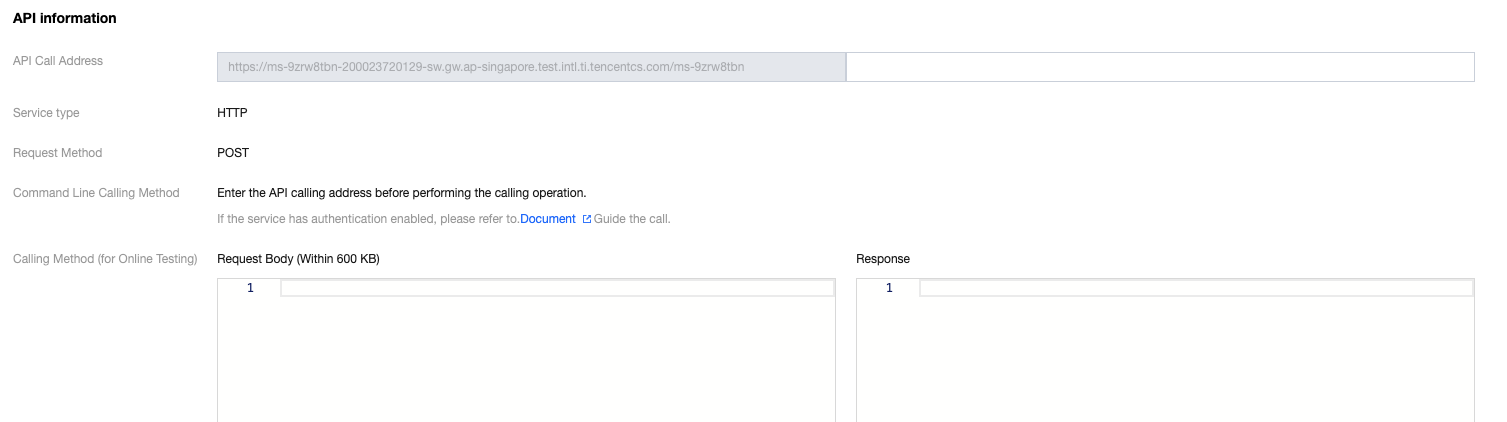Open the external link icon beside Document

pyautogui.click(x=587, y=219)
